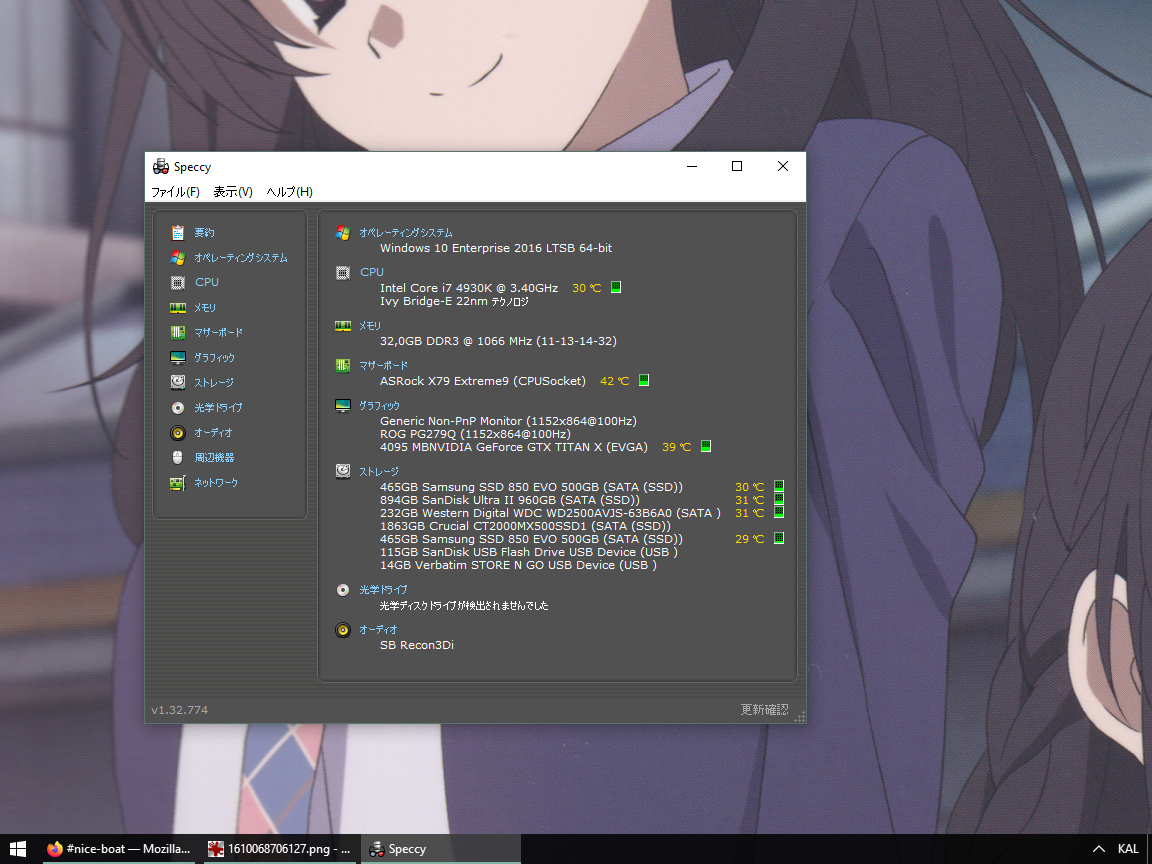Open オペレーティングシステム heading in summary panel
This screenshot has width=1152, height=864.
(406, 233)
